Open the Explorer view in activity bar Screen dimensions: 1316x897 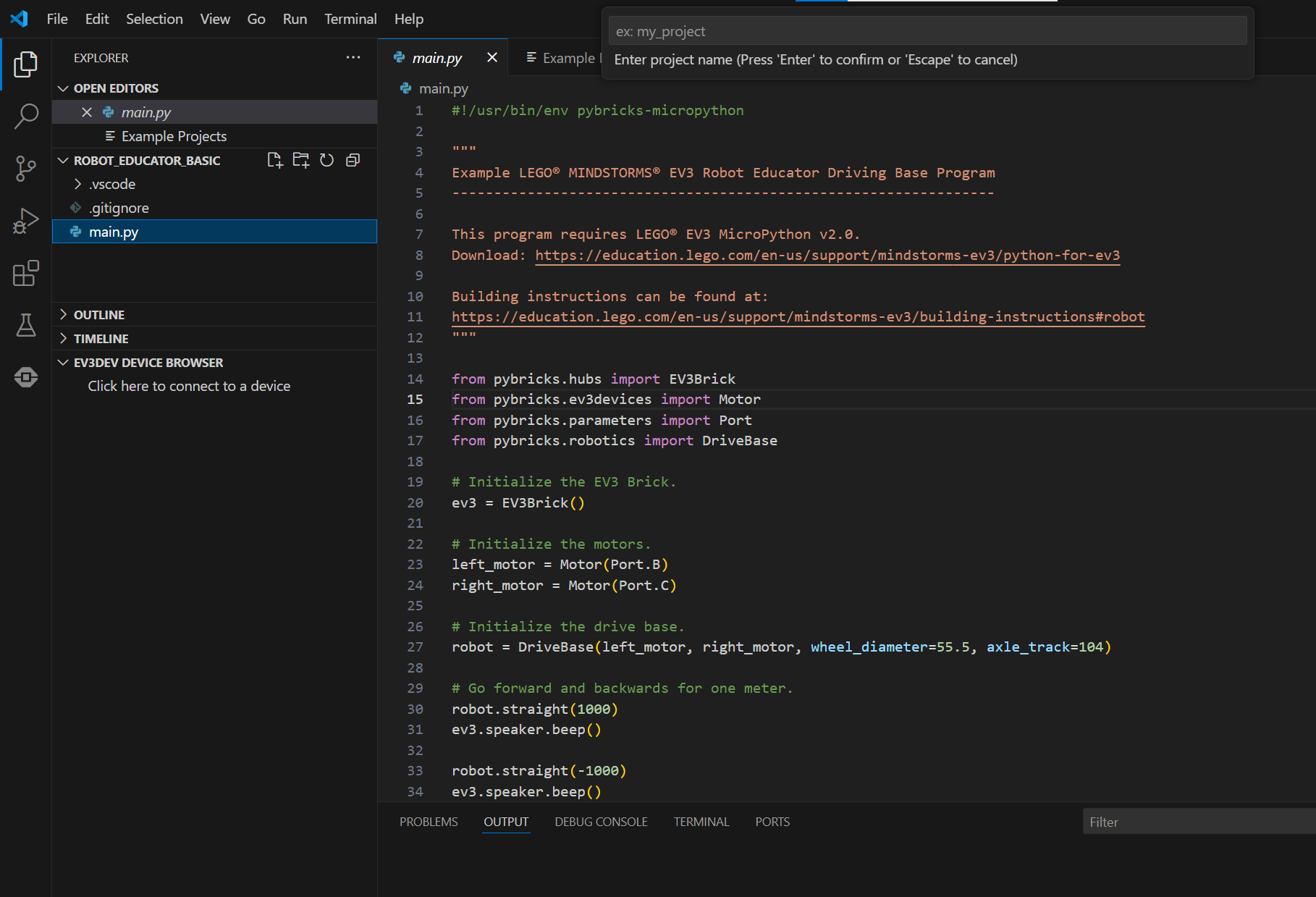coord(26,64)
